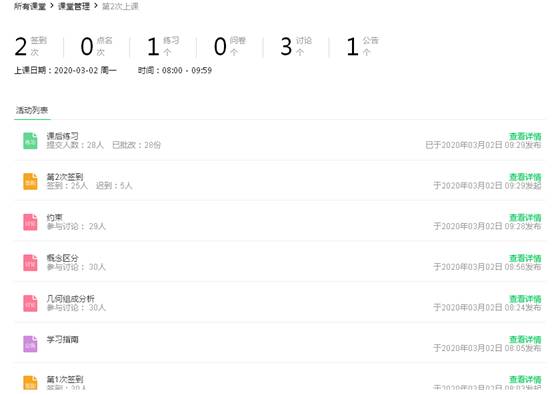View details for 几何组成分析
This screenshot has width=554, height=395.
[x=525, y=299]
